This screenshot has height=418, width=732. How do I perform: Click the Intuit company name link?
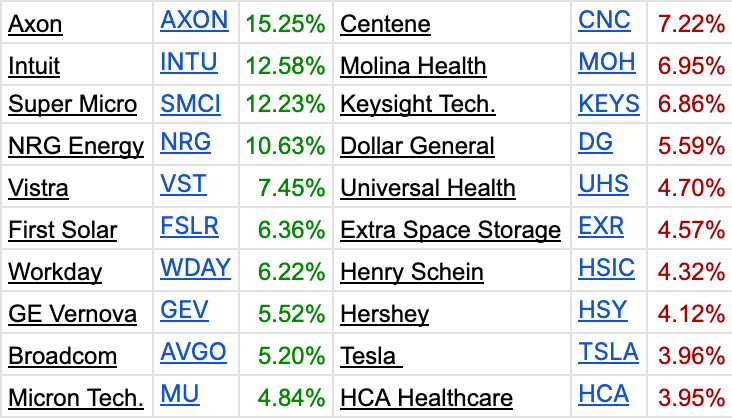(34, 66)
